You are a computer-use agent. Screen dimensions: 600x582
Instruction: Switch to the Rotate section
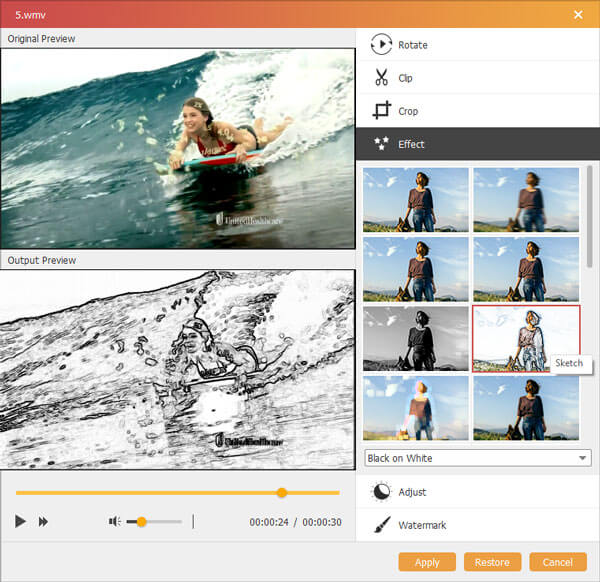pos(413,45)
